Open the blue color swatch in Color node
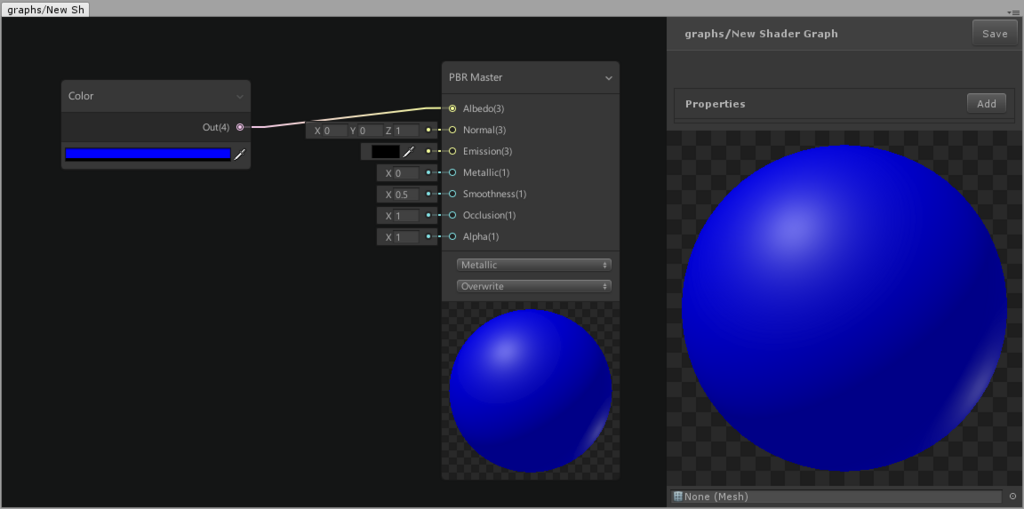Image resolution: width=1024 pixels, height=509 pixels. 148,154
